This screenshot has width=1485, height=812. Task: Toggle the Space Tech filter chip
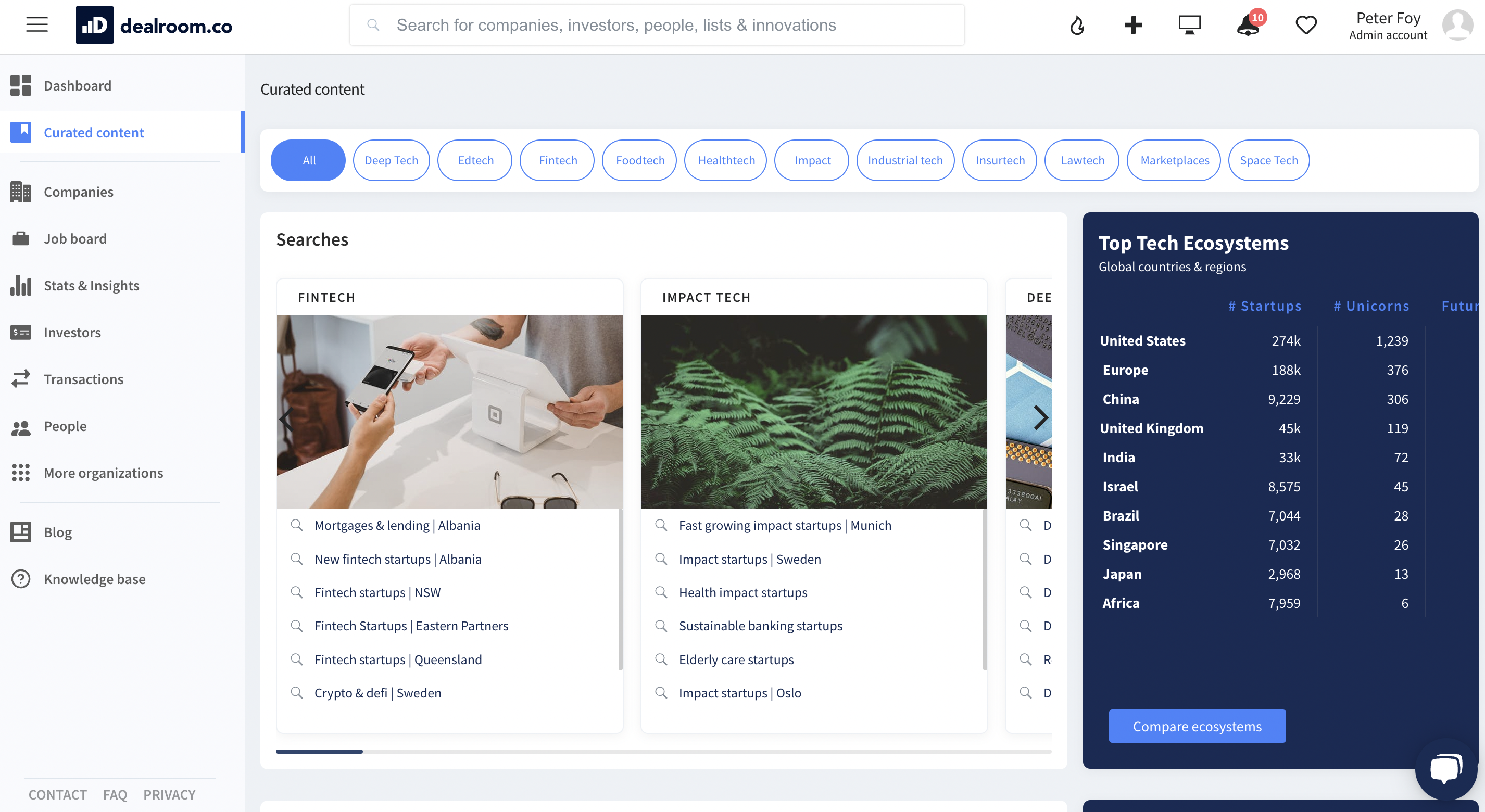1269,160
